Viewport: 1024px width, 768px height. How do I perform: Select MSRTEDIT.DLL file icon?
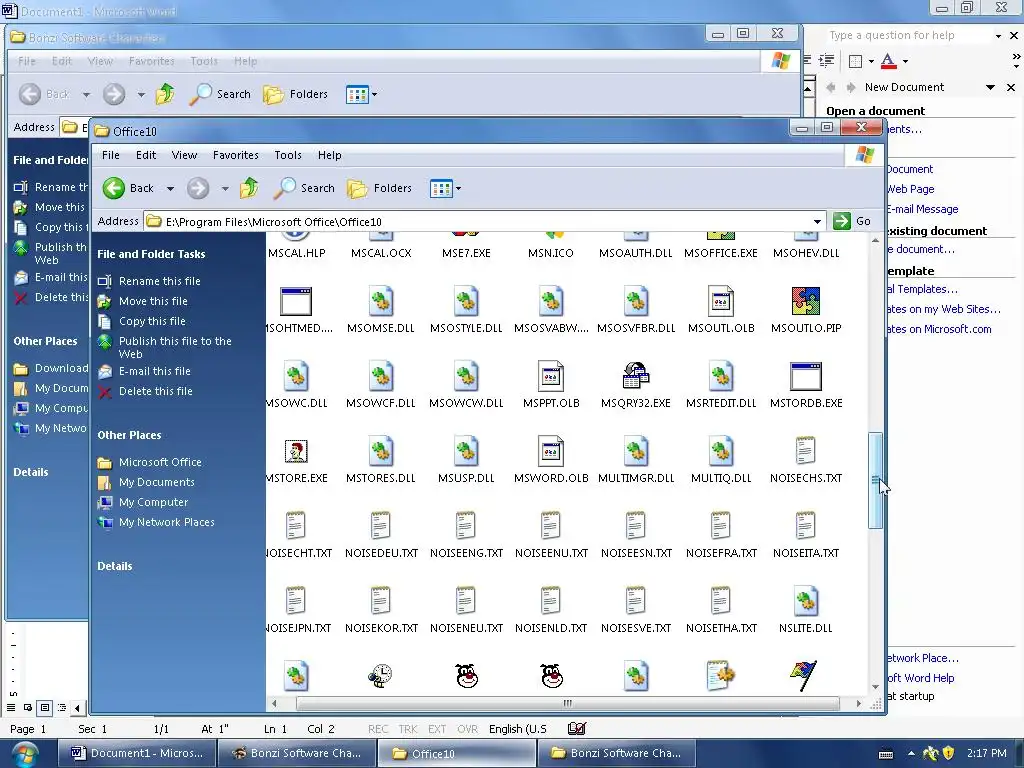pos(721,376)
